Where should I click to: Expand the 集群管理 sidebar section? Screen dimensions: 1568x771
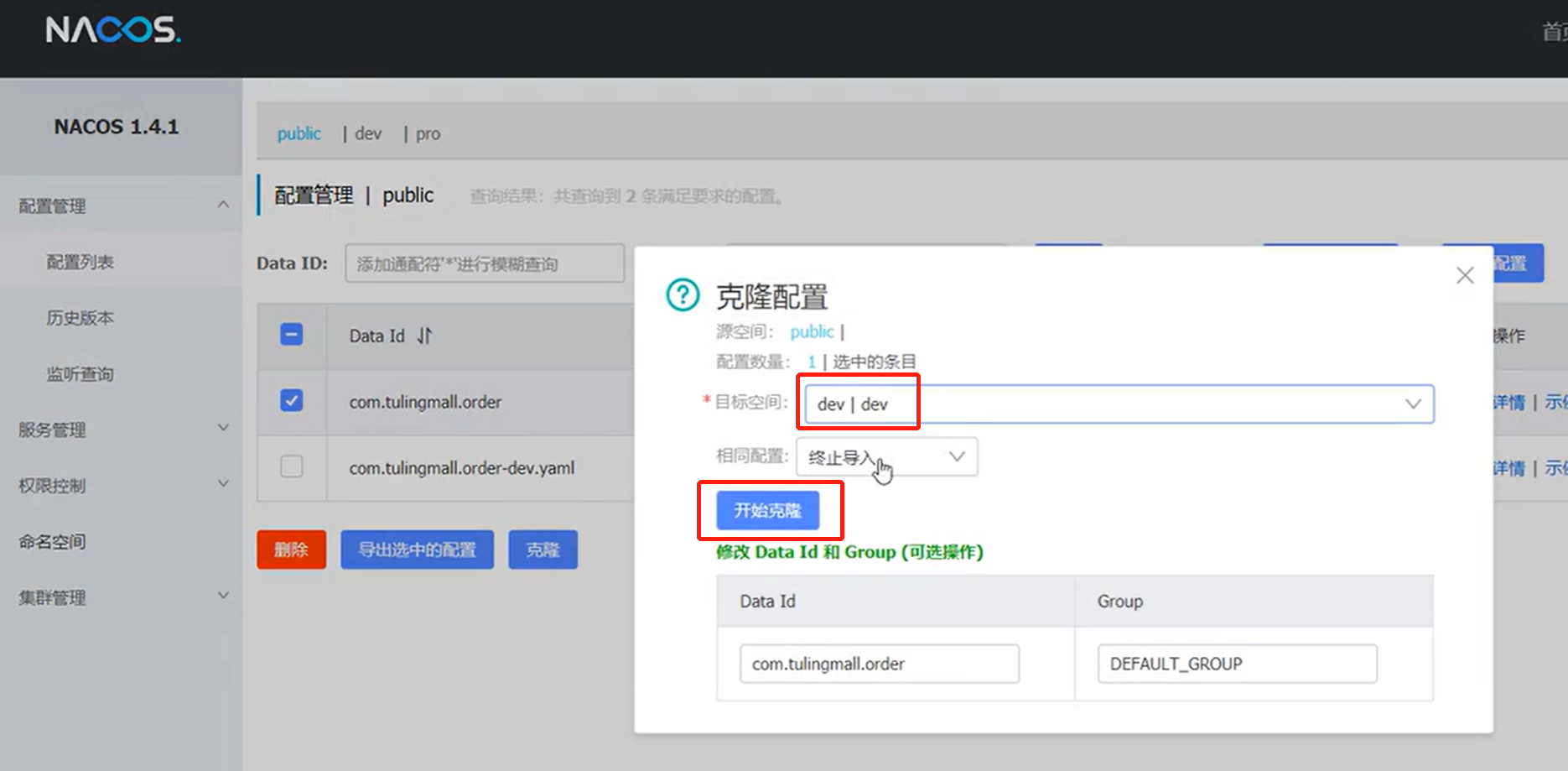(x=223, y=596)
